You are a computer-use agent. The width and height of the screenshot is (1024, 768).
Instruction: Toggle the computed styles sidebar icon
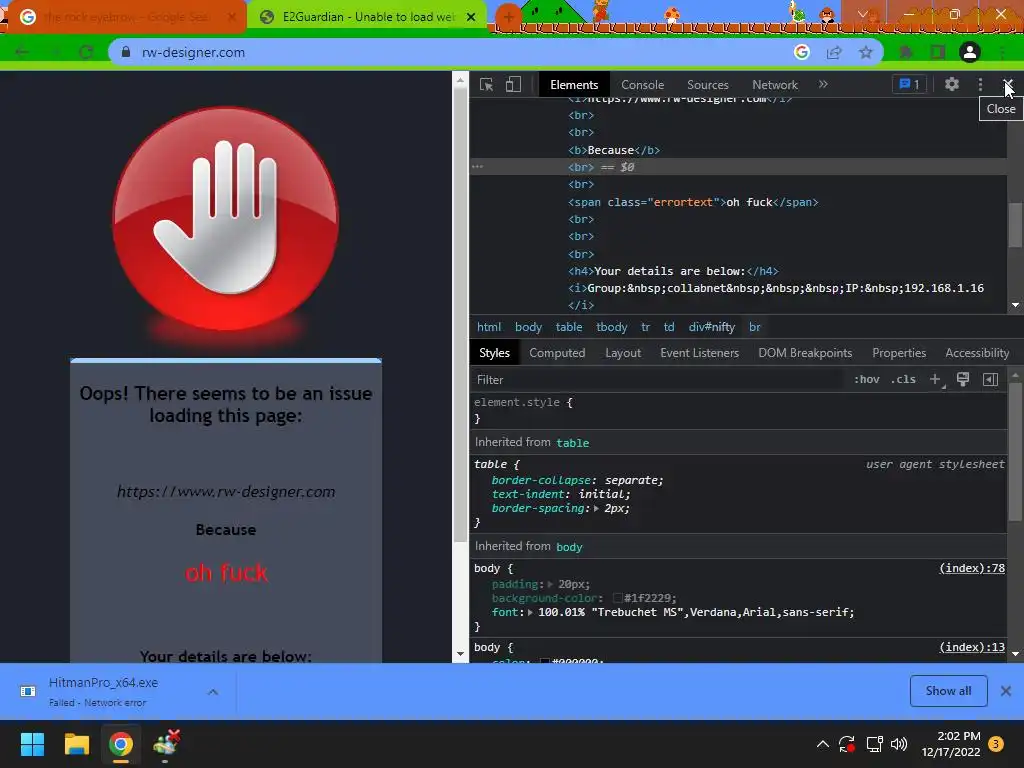[x=990, y=379]
